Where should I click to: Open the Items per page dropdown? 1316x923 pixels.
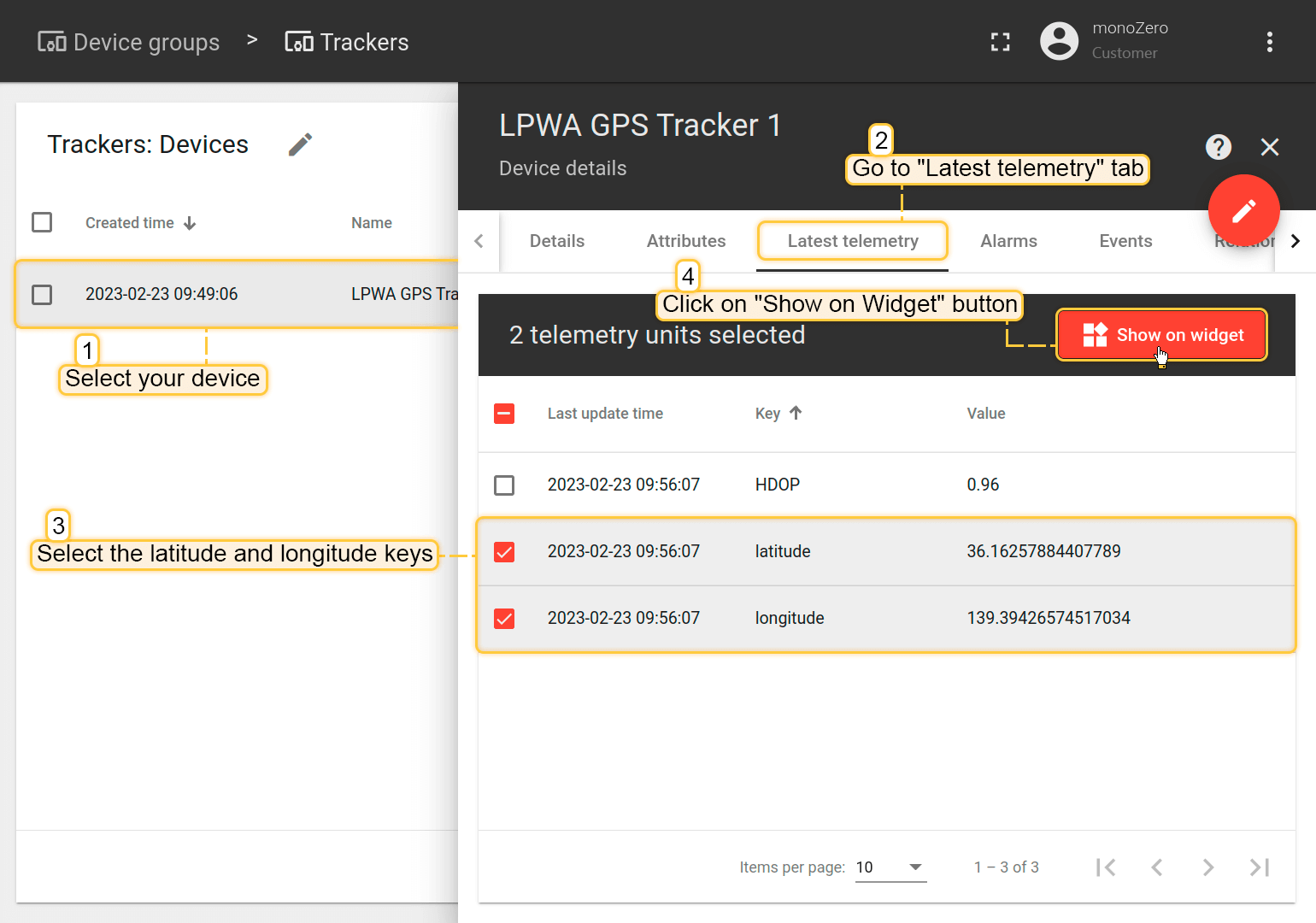click(x=890, y=867)
